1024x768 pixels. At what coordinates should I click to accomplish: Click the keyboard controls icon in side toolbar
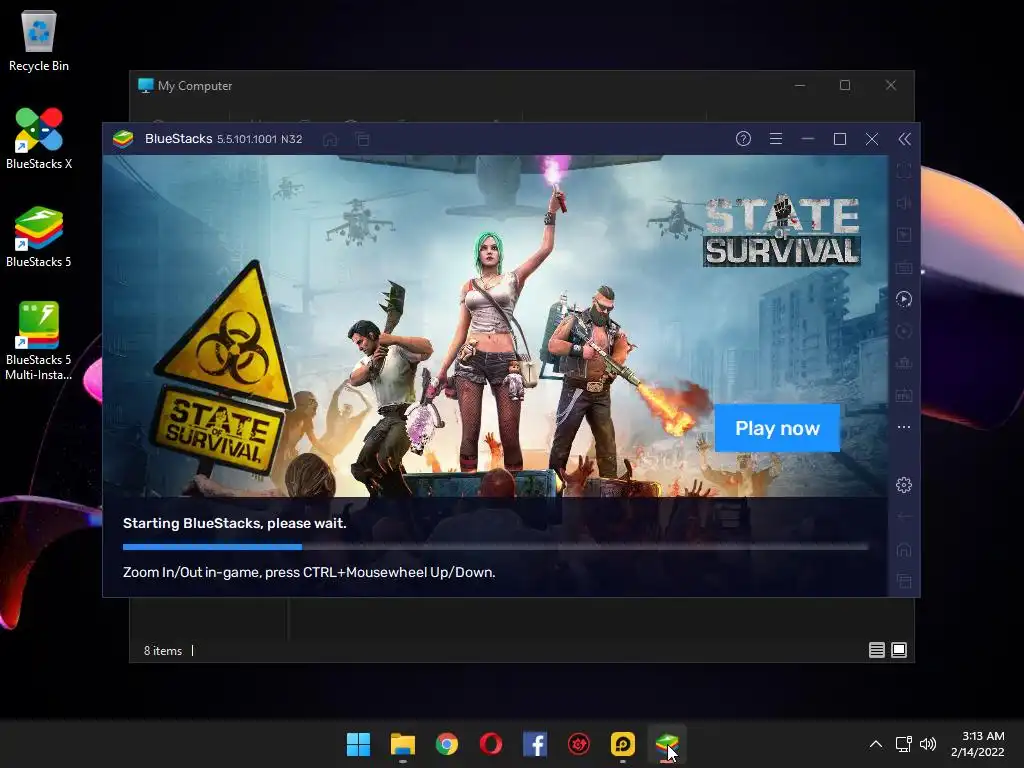[904, 267]
